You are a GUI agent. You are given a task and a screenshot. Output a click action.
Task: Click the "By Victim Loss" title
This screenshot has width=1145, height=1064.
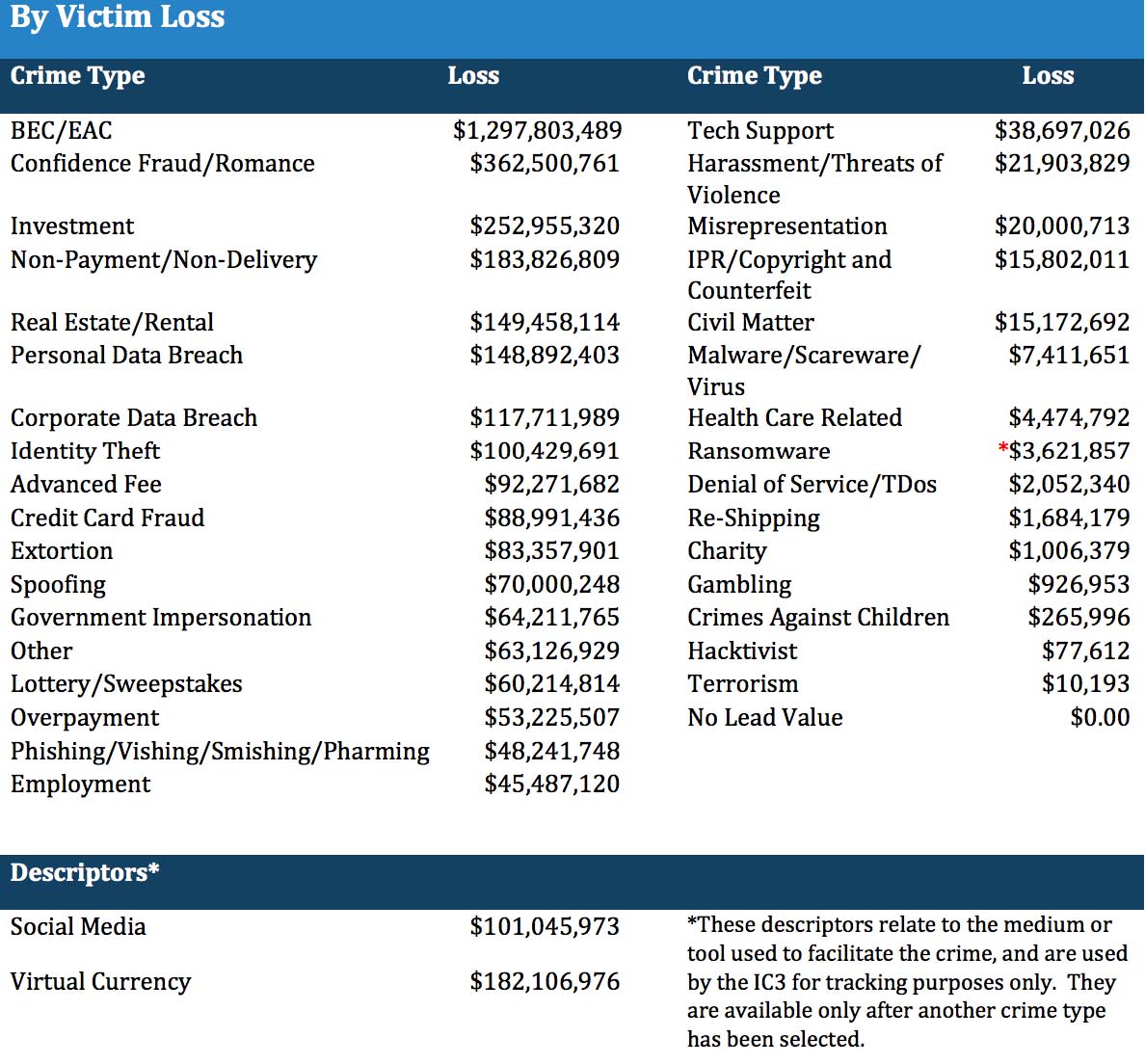pyautogui.click(x=117, y=17)
